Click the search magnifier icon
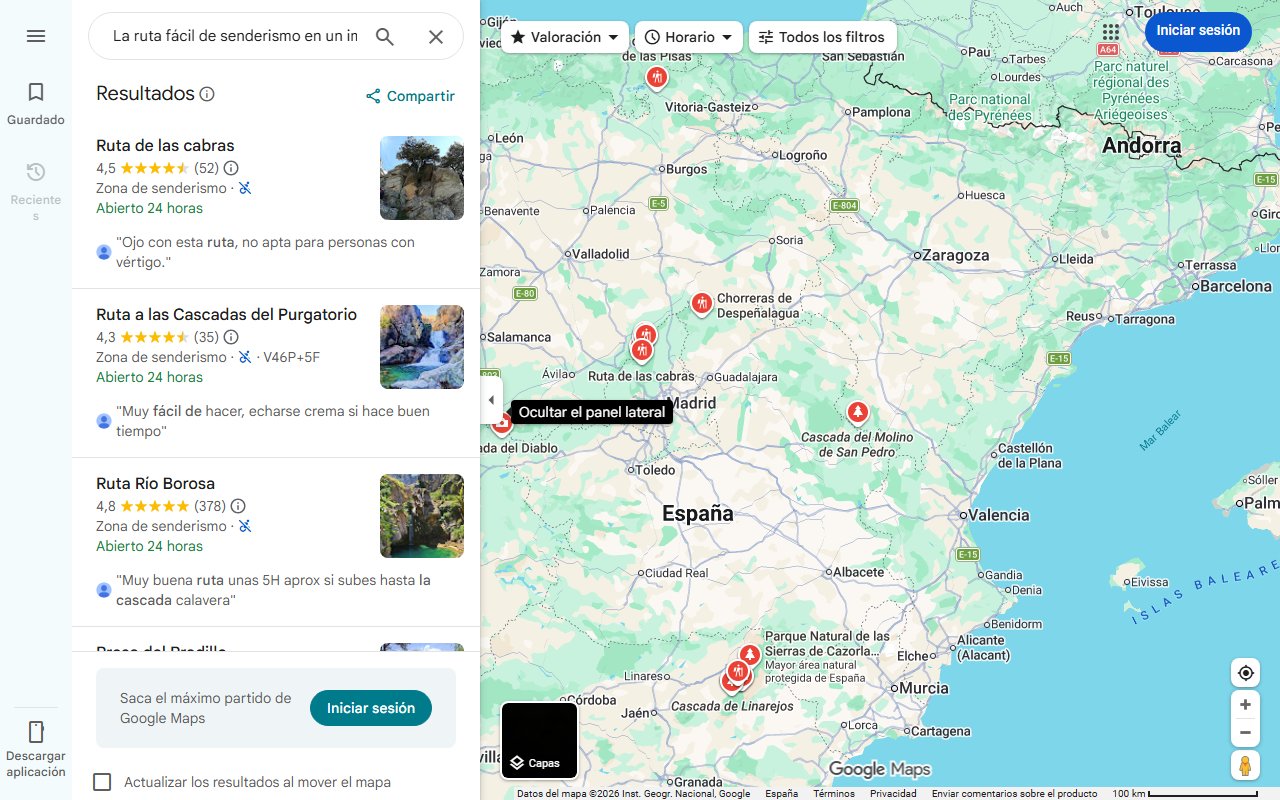Screen dimensions: 1280x800 tap(385, 35)
